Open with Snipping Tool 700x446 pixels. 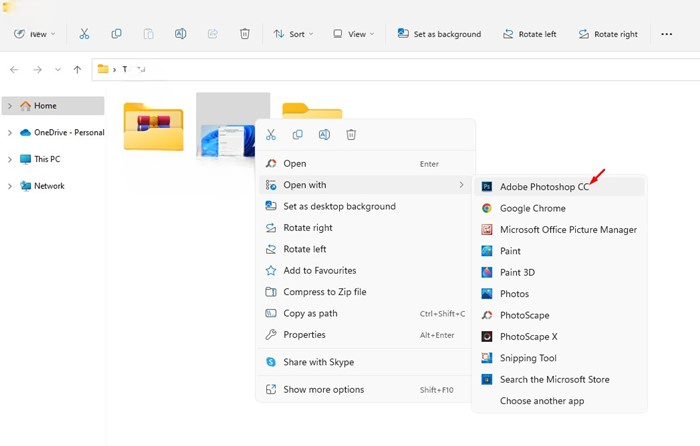click(x=559, y=358)
